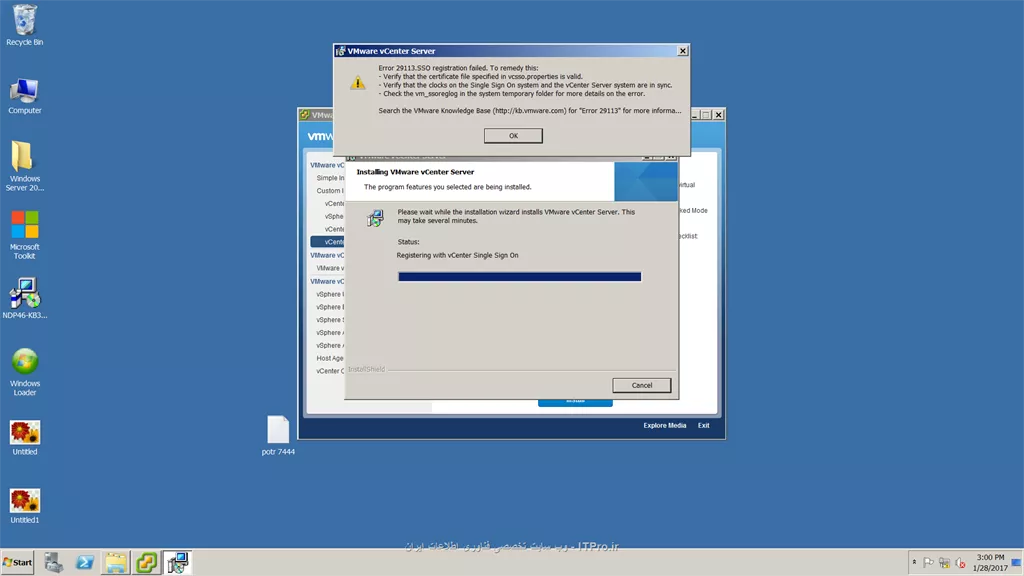Open the Computer desktop icon

25,95
